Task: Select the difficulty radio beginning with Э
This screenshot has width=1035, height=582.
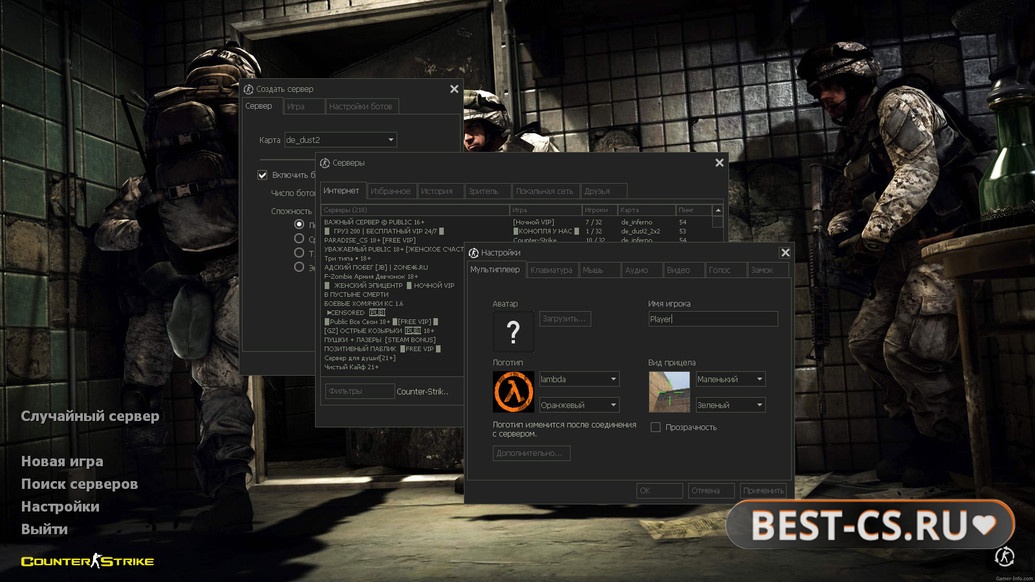Action: [299, 267]
